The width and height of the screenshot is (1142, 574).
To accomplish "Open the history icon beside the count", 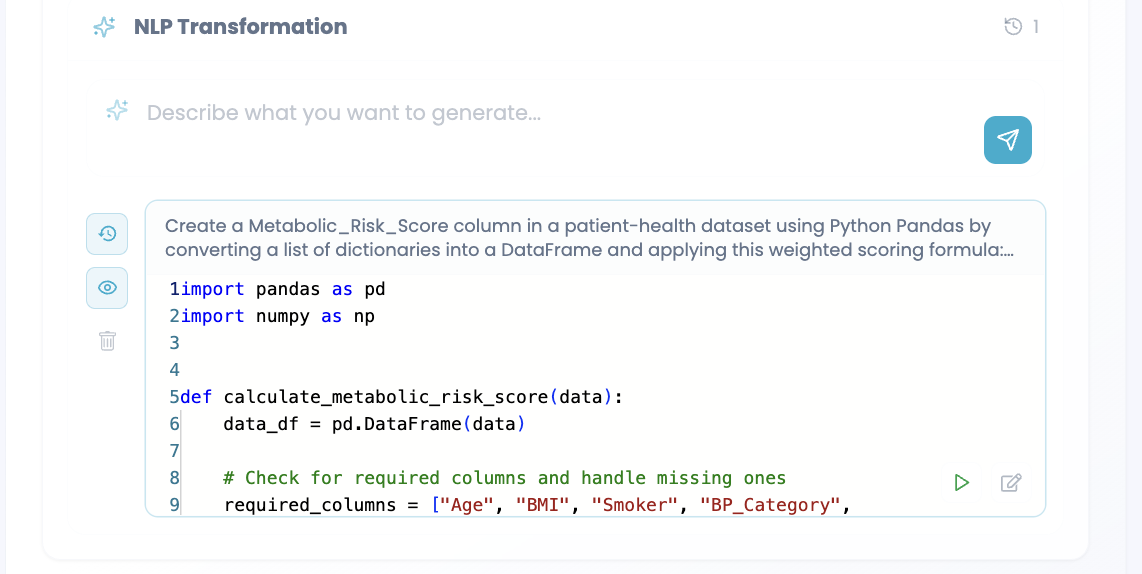I will [x=1013, y=27].
